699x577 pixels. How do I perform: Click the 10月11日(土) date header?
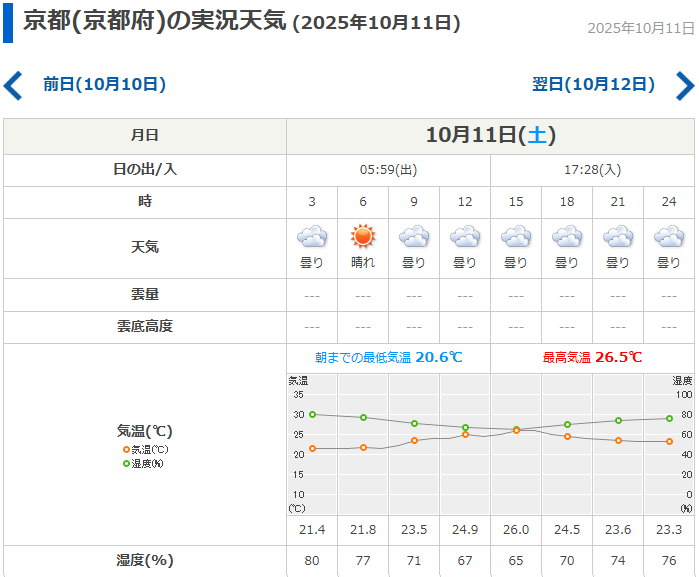(x=490, y=135)
